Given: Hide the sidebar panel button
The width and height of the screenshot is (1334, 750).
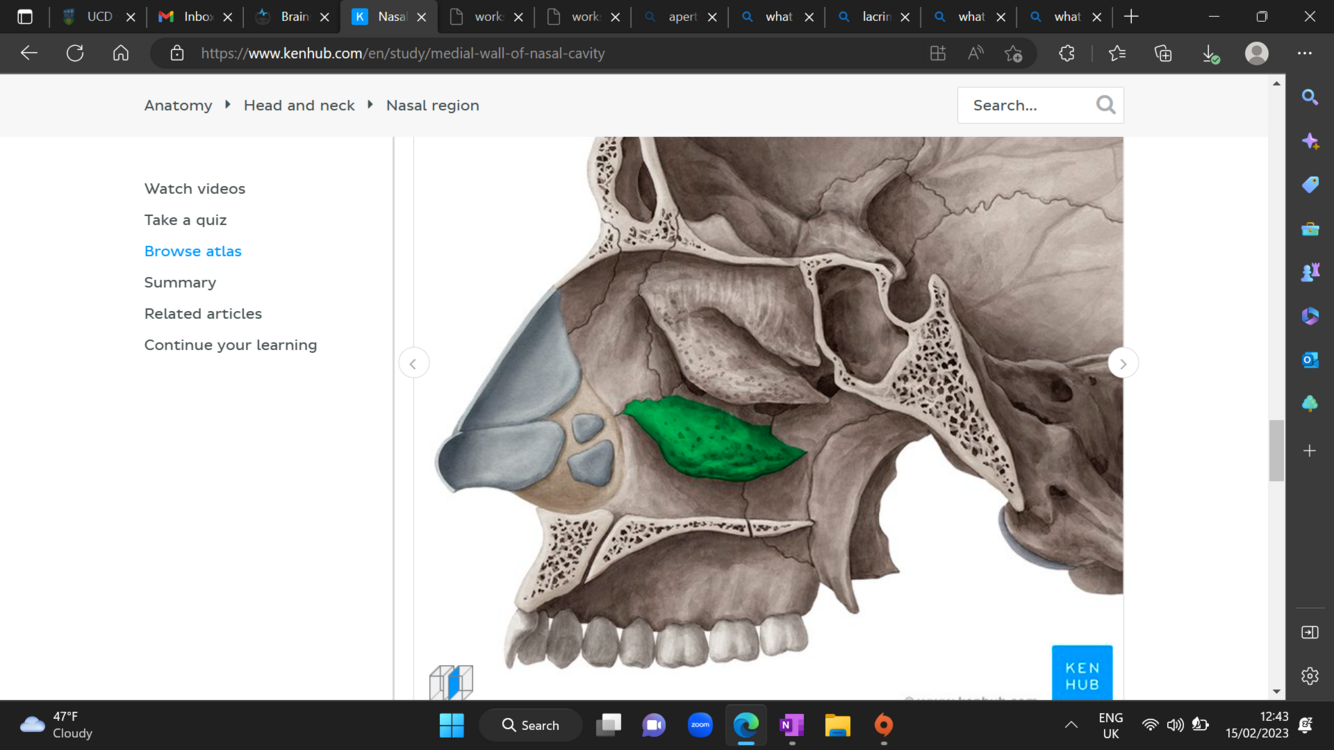Looking at the screenshot, I should coord(1310,633).
